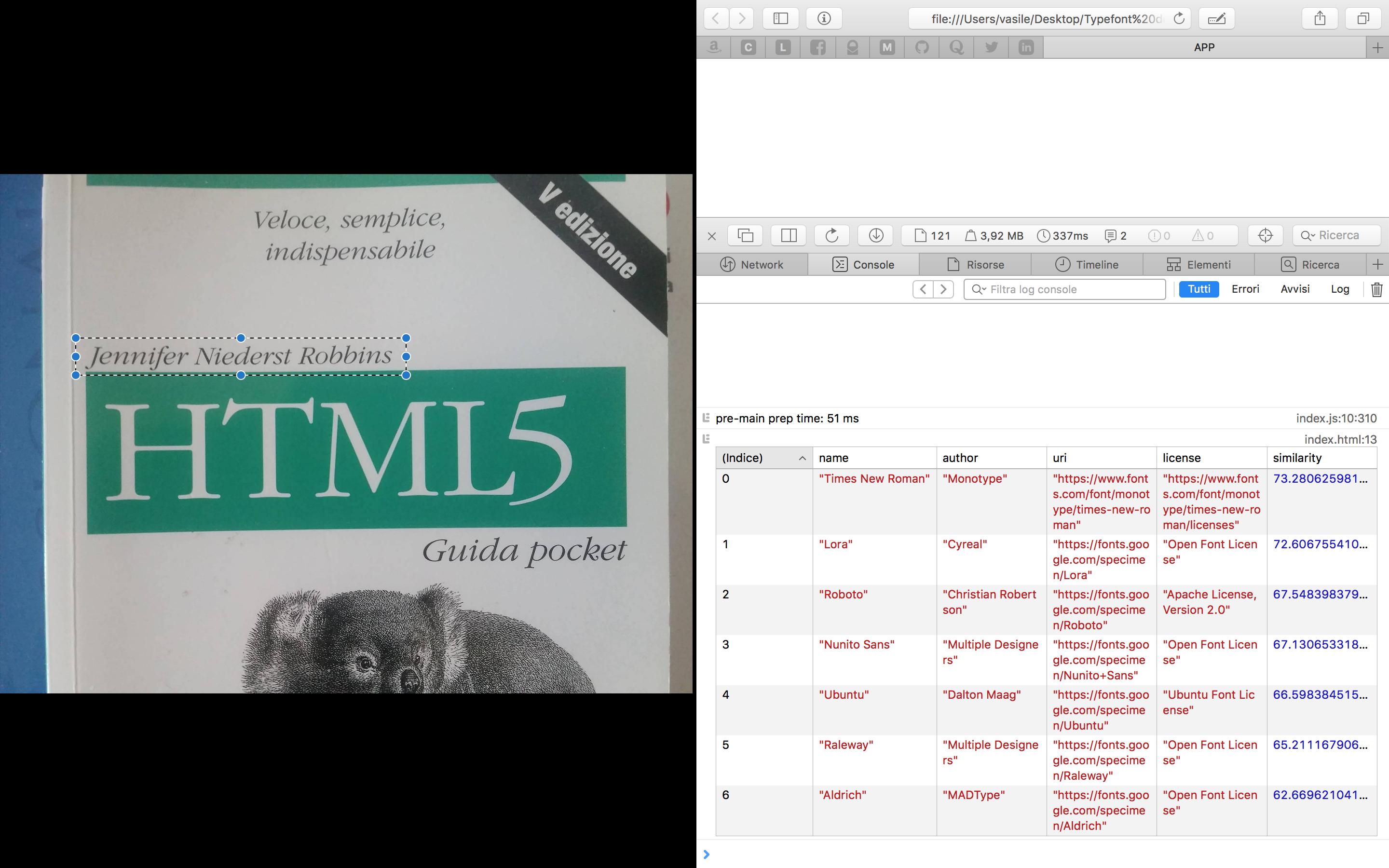Add a new inspector tab with plus

1377,265
